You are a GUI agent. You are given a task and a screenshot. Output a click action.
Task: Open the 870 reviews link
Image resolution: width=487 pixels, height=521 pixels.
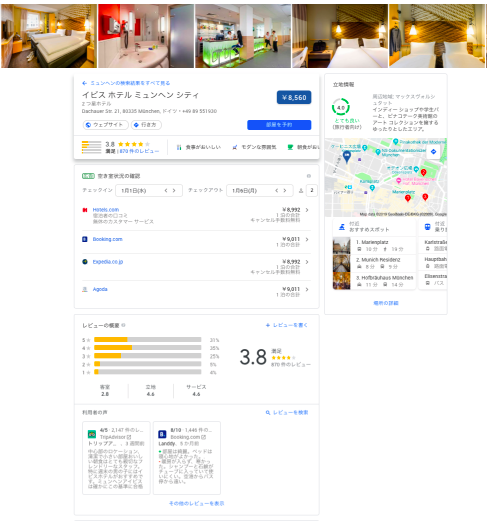pyautogui.click(x=139, y=151)
